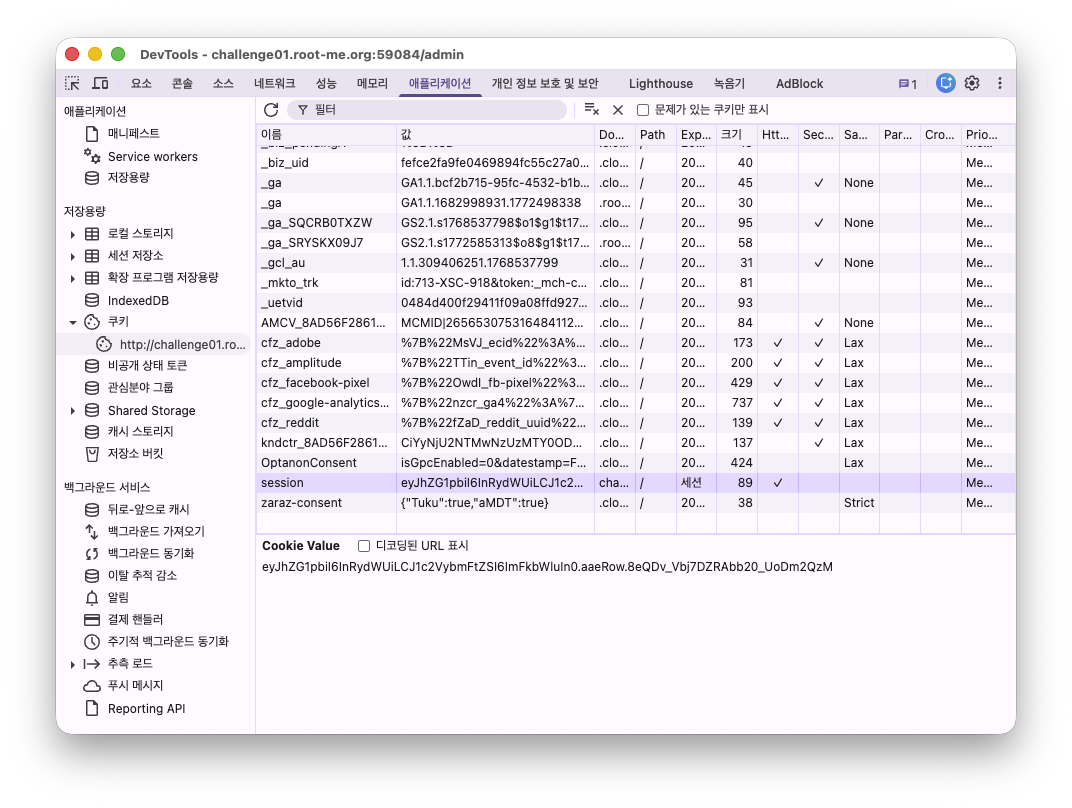Select IndexedDB in the sidebar

point(137,300)
